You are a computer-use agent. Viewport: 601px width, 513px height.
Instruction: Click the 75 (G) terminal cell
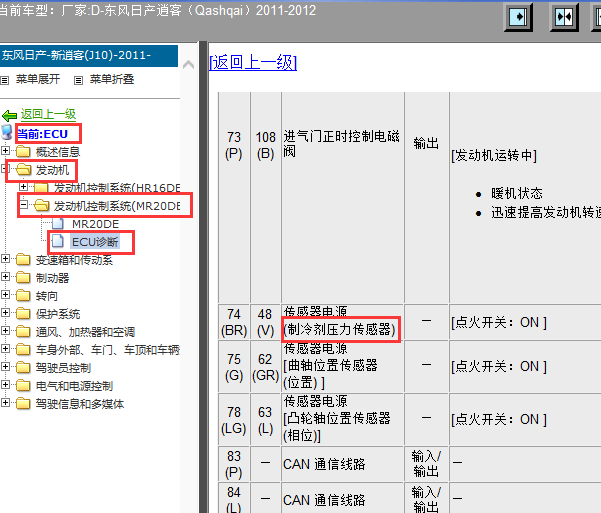coord(234,367)
